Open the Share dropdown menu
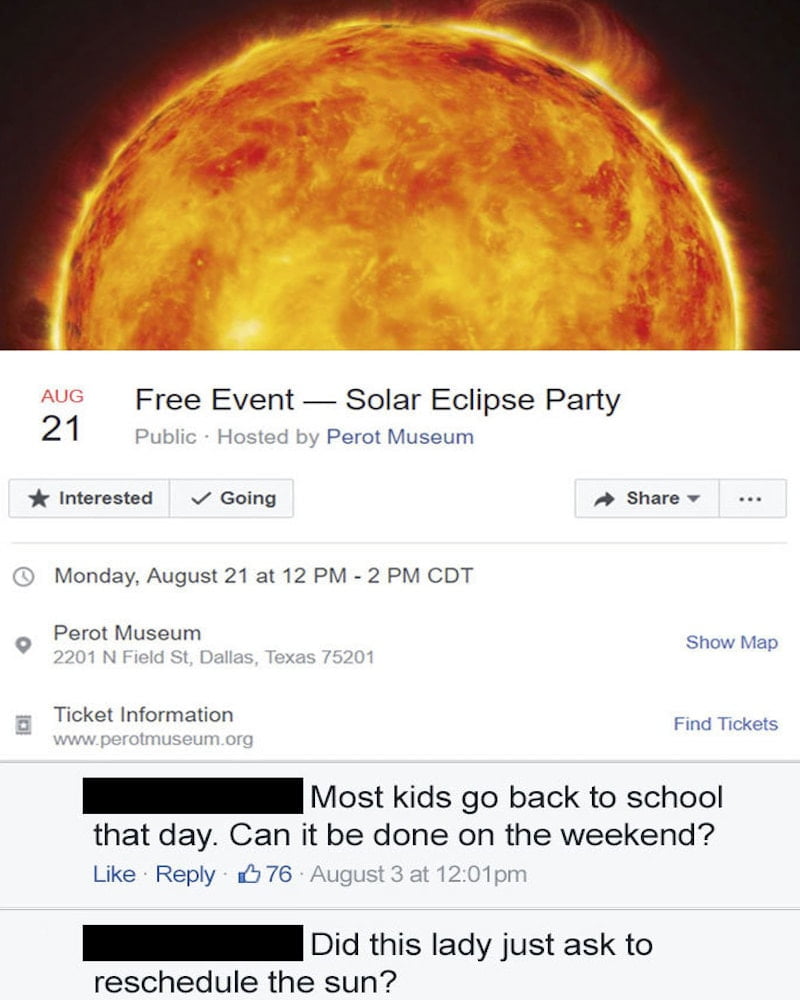The width and height of the screenshot is (800, 1000). point(646,498)
